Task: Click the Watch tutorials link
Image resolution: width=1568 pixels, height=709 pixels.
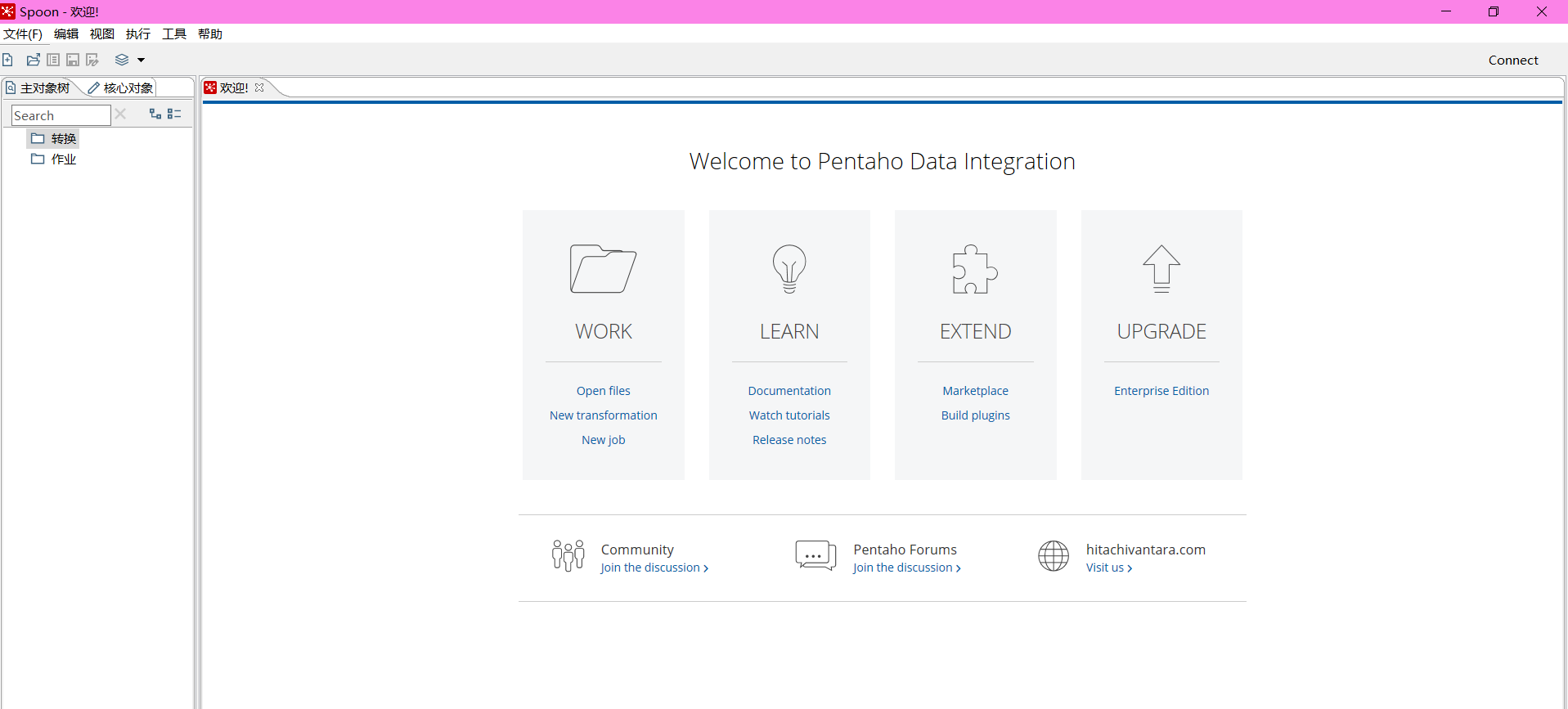Action: (x=789, y=415)
